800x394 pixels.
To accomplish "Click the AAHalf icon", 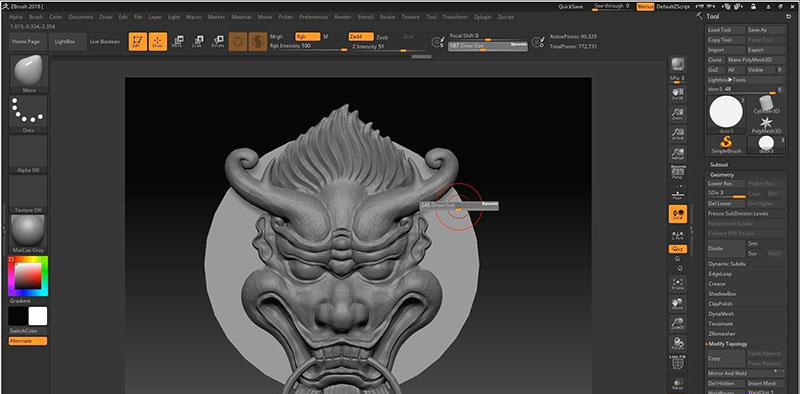I will pos(678,154).
